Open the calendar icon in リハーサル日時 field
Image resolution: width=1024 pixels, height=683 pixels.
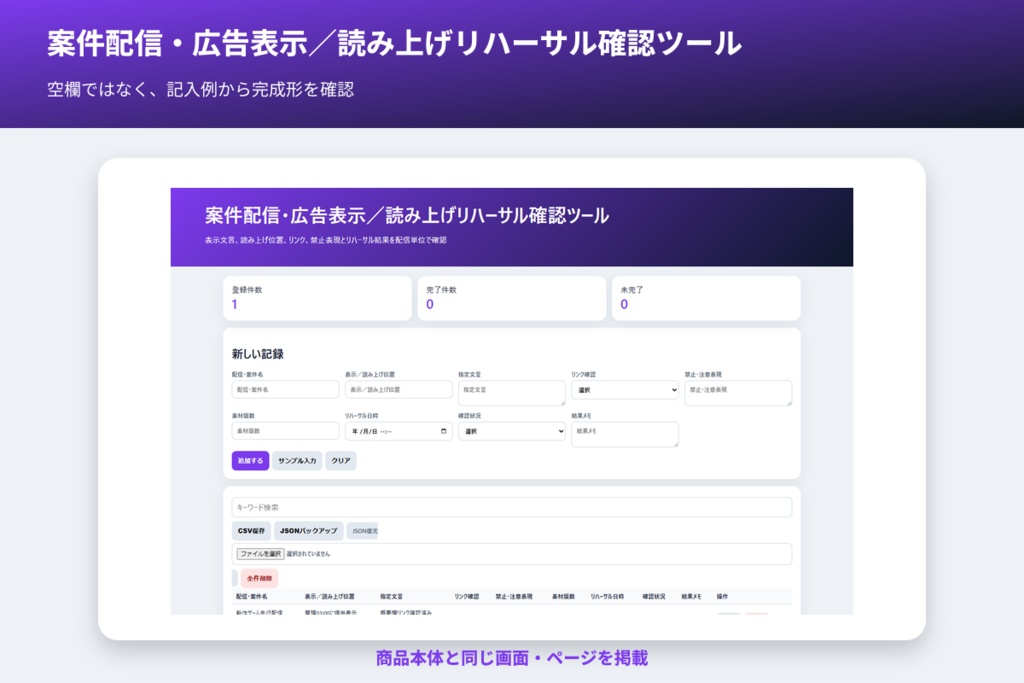(x=443, y=431)
